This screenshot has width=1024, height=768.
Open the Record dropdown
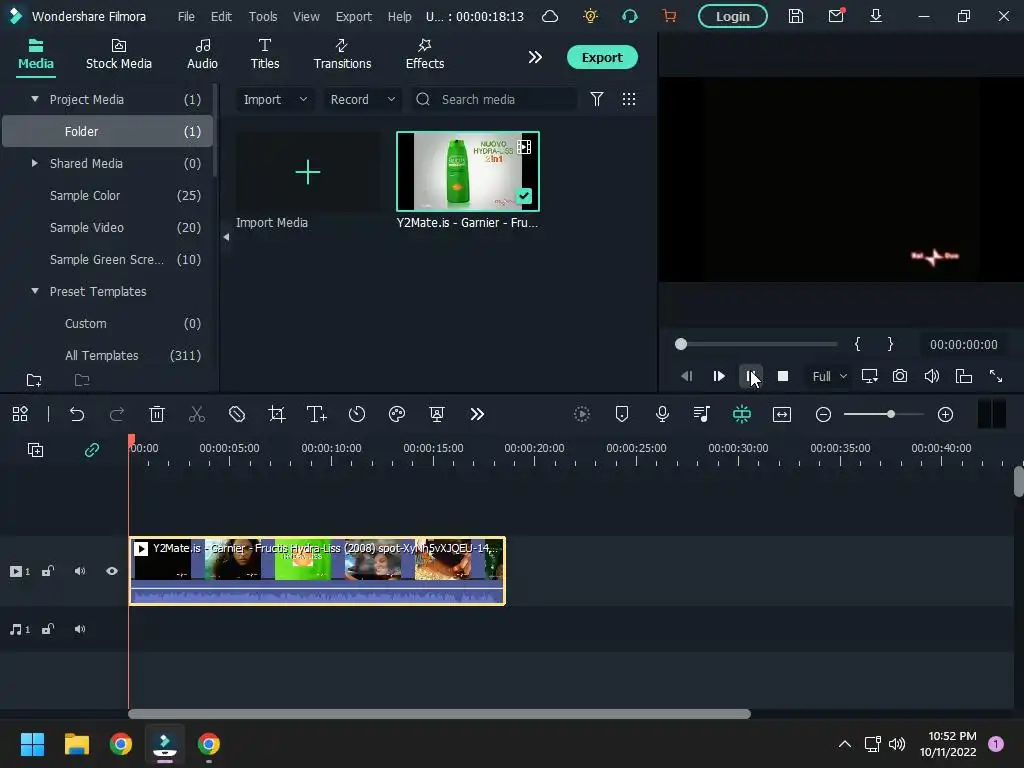(362, 99)
